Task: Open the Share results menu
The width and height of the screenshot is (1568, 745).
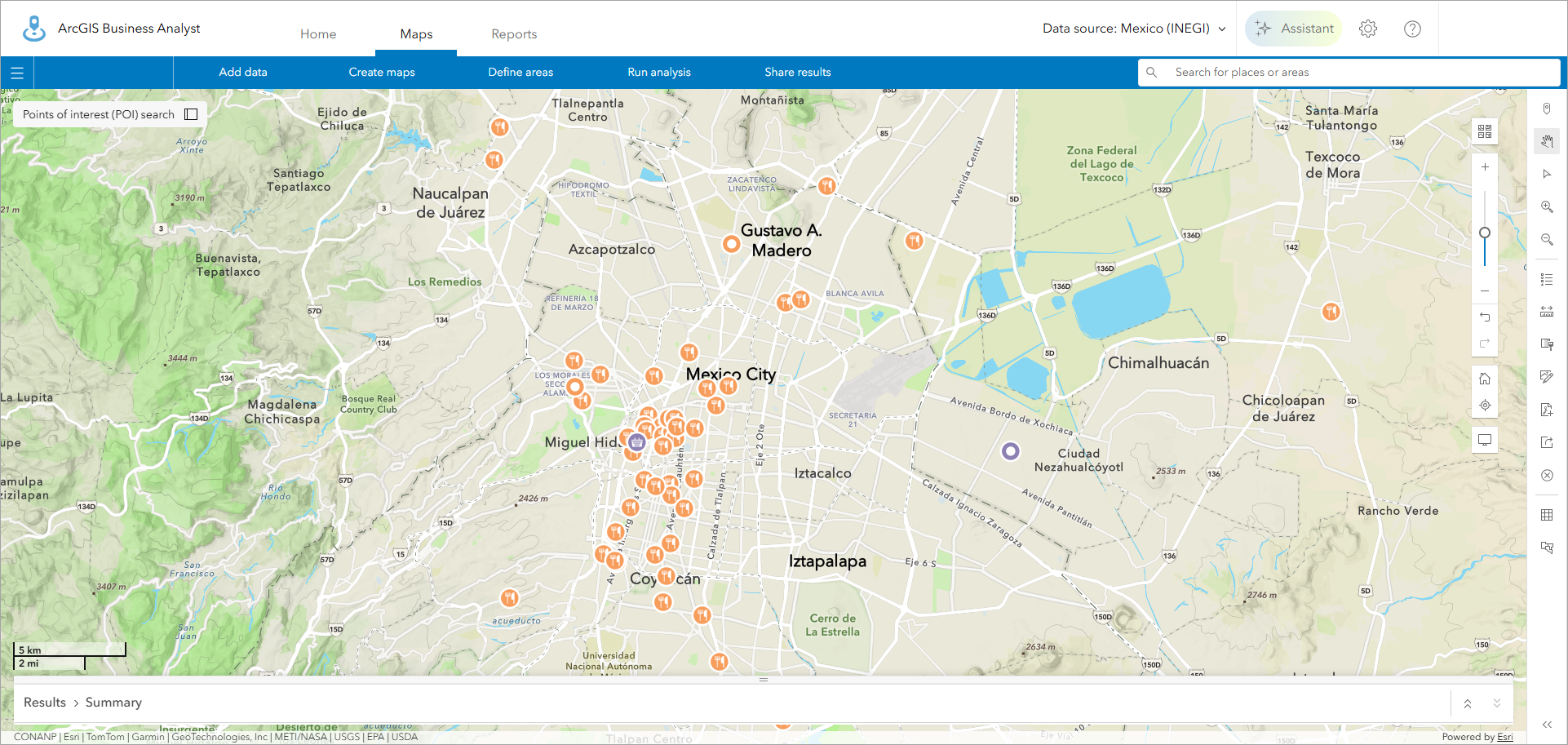Action: coord(798,73)
